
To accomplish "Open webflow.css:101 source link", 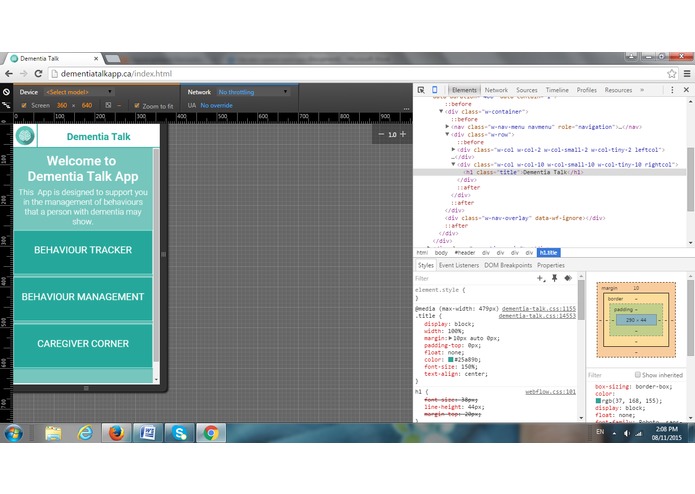I will [550, 392].
